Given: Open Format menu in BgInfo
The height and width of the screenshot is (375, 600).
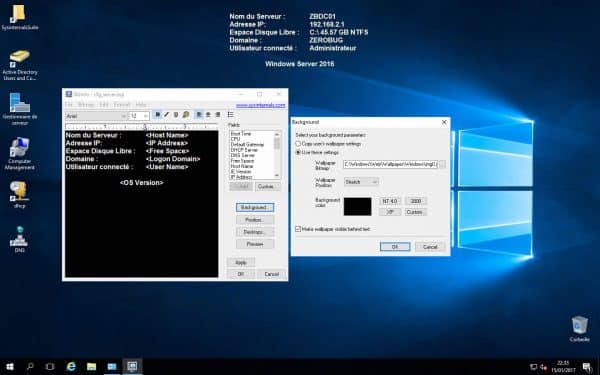Looking at the screenshot, I should [x=122, y=104].
